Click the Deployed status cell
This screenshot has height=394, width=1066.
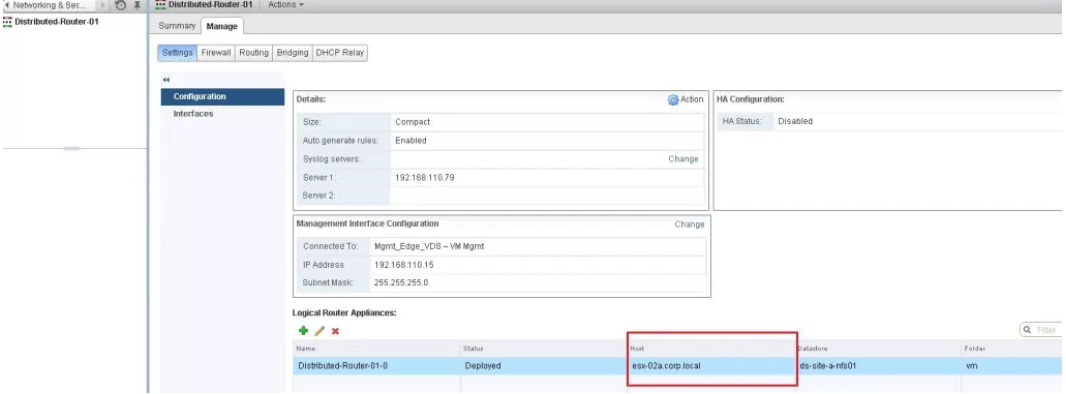[483, 365]
